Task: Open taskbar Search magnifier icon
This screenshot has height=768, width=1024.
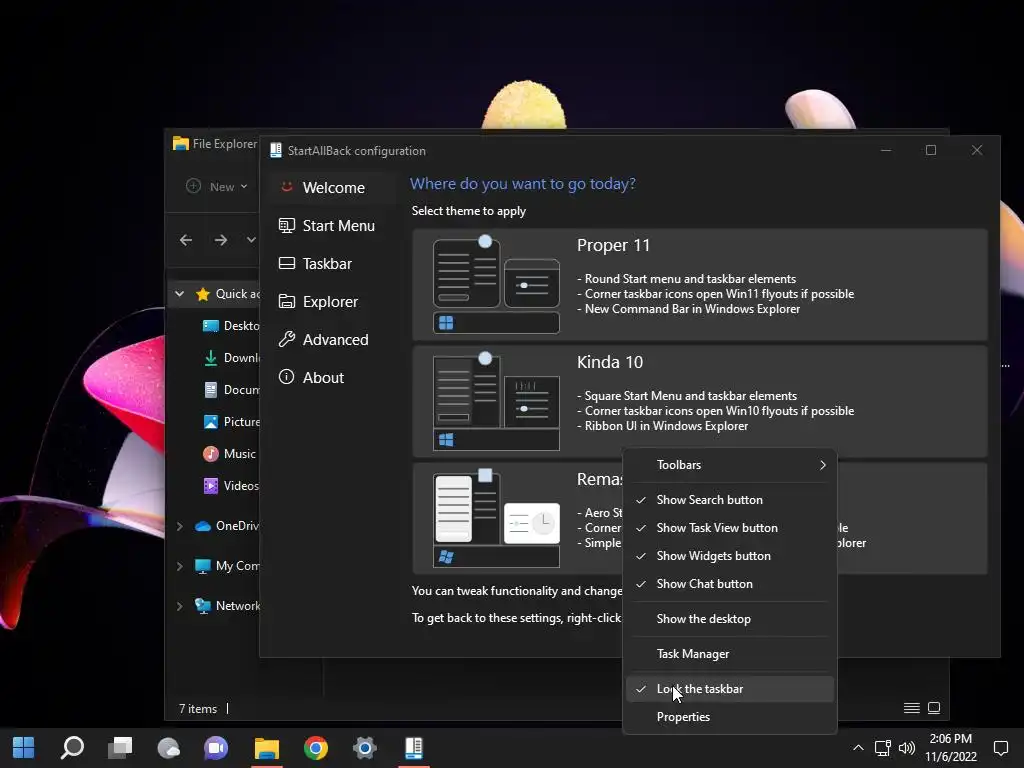Action: [x=72, y=748]
